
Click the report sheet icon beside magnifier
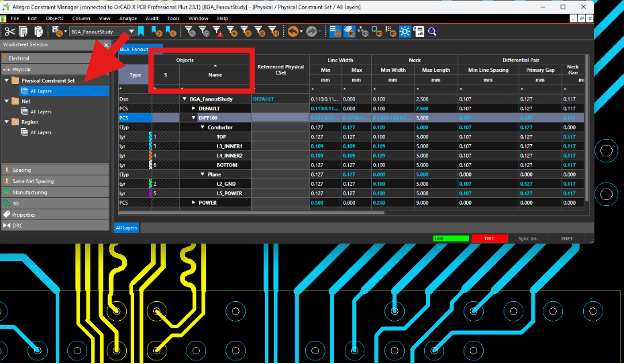point(419,31)
